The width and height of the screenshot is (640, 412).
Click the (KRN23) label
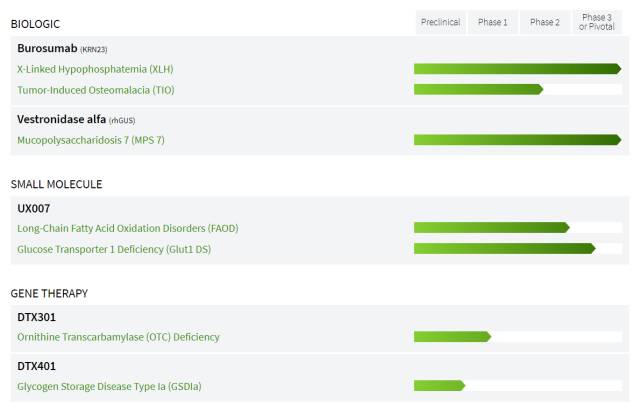point(93,50)
